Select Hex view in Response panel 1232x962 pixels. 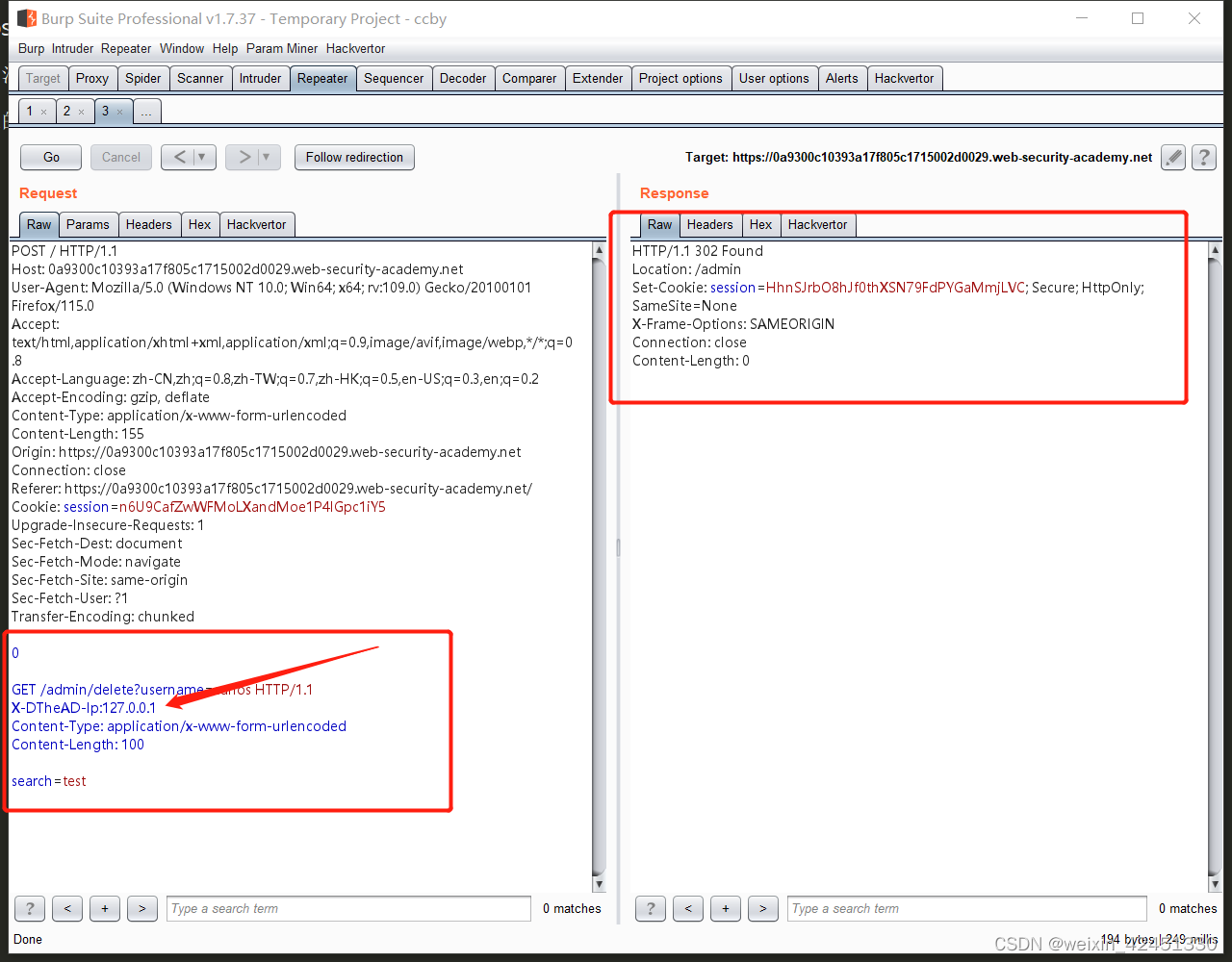coord(760,225)
